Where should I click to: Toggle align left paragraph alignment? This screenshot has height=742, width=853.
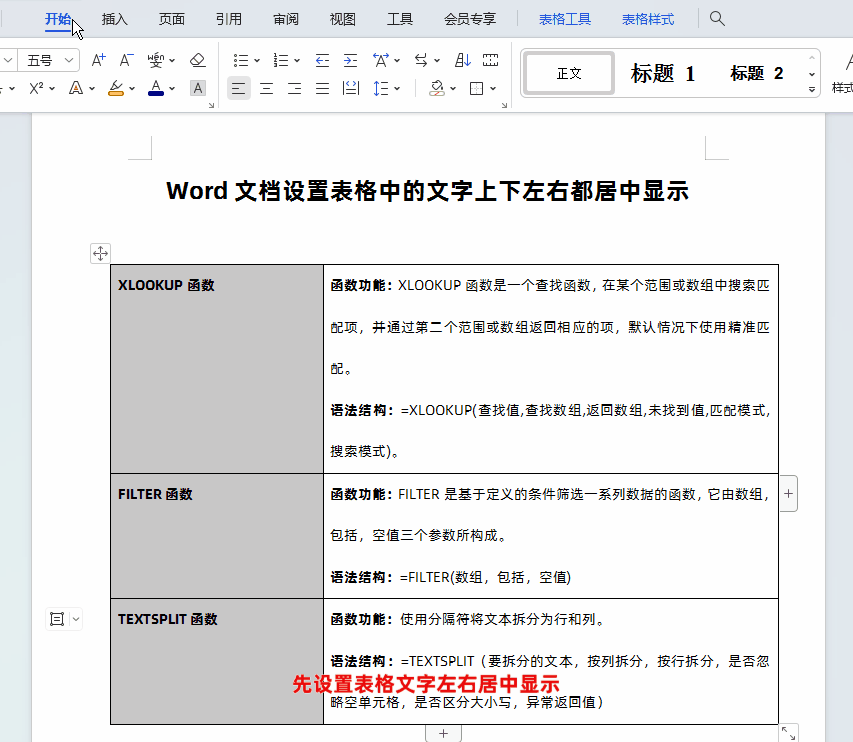238,88
